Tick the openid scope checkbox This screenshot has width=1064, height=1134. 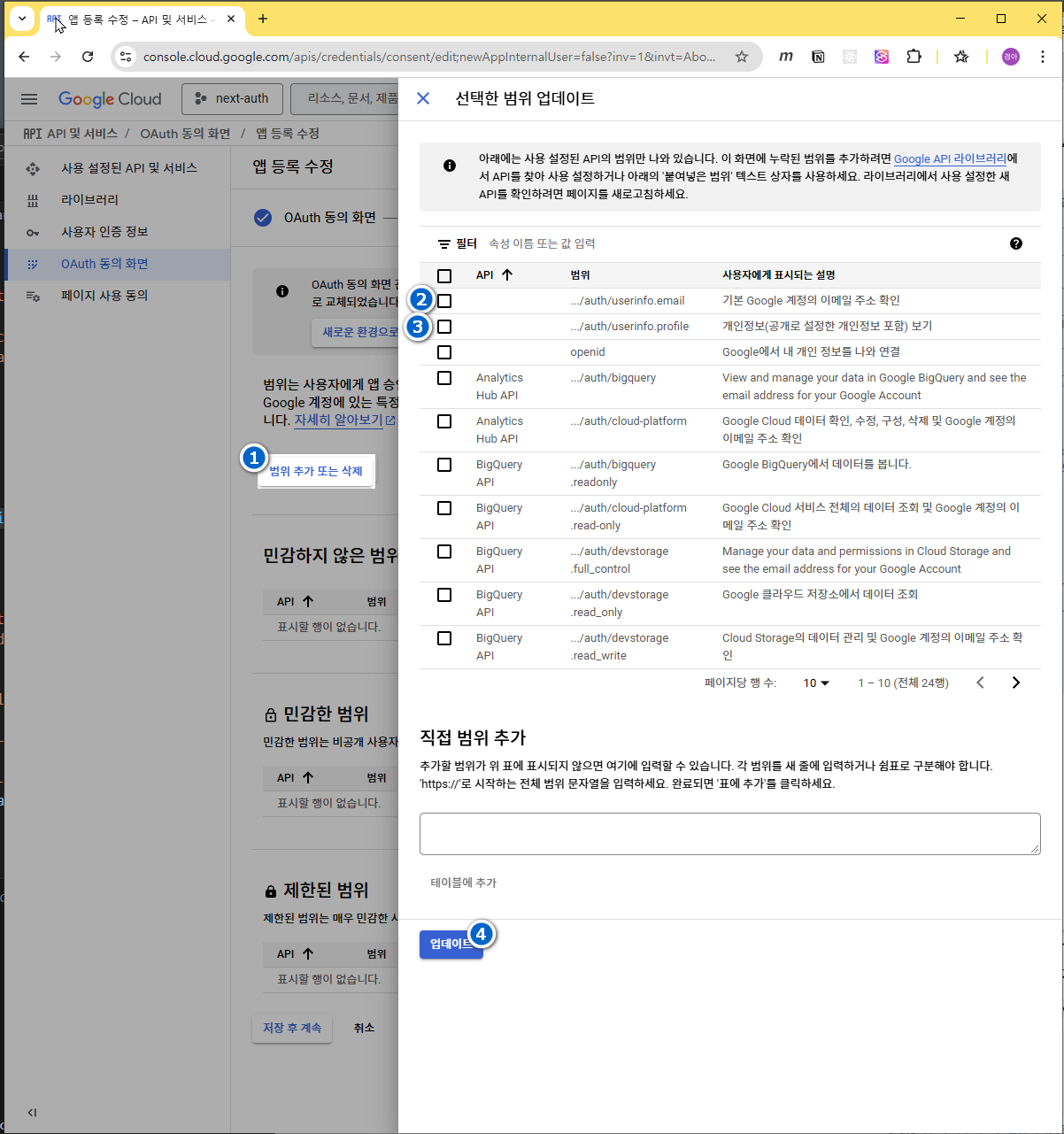pos(444,352)
